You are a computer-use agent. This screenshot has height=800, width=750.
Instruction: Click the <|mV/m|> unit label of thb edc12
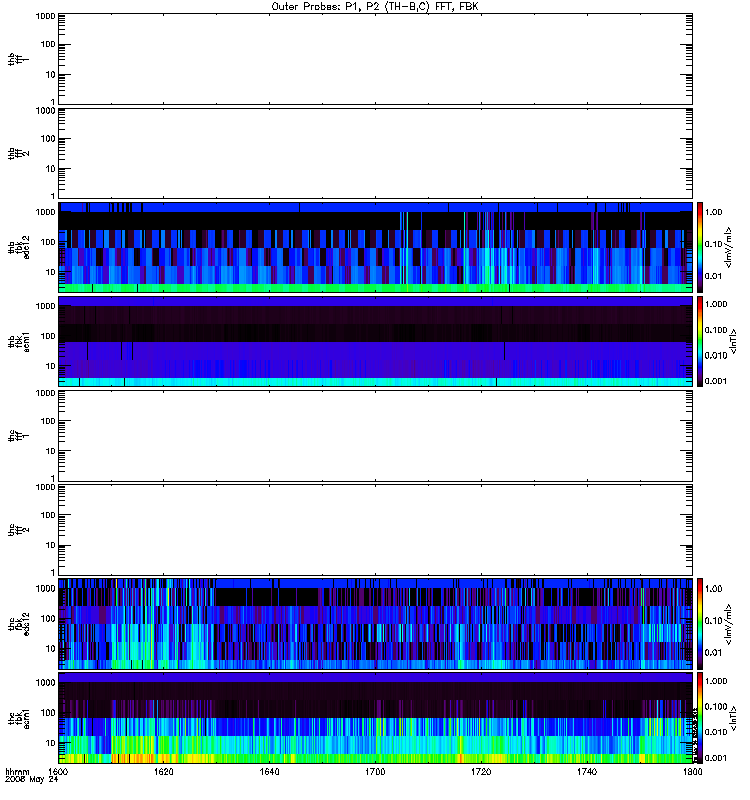click(729, 247)
